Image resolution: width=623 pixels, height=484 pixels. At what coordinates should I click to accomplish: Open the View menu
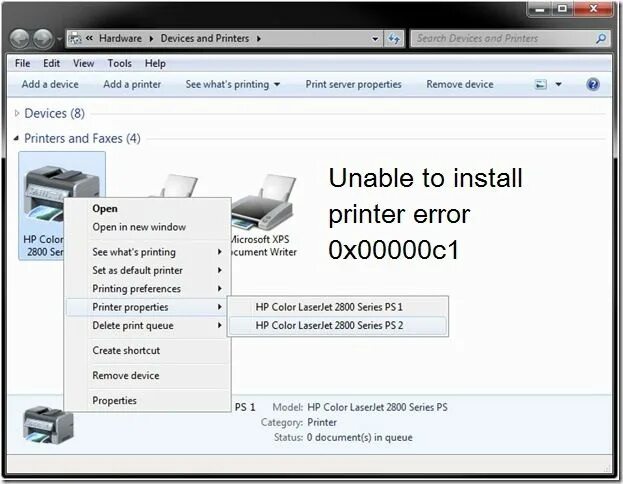(83, 64)
